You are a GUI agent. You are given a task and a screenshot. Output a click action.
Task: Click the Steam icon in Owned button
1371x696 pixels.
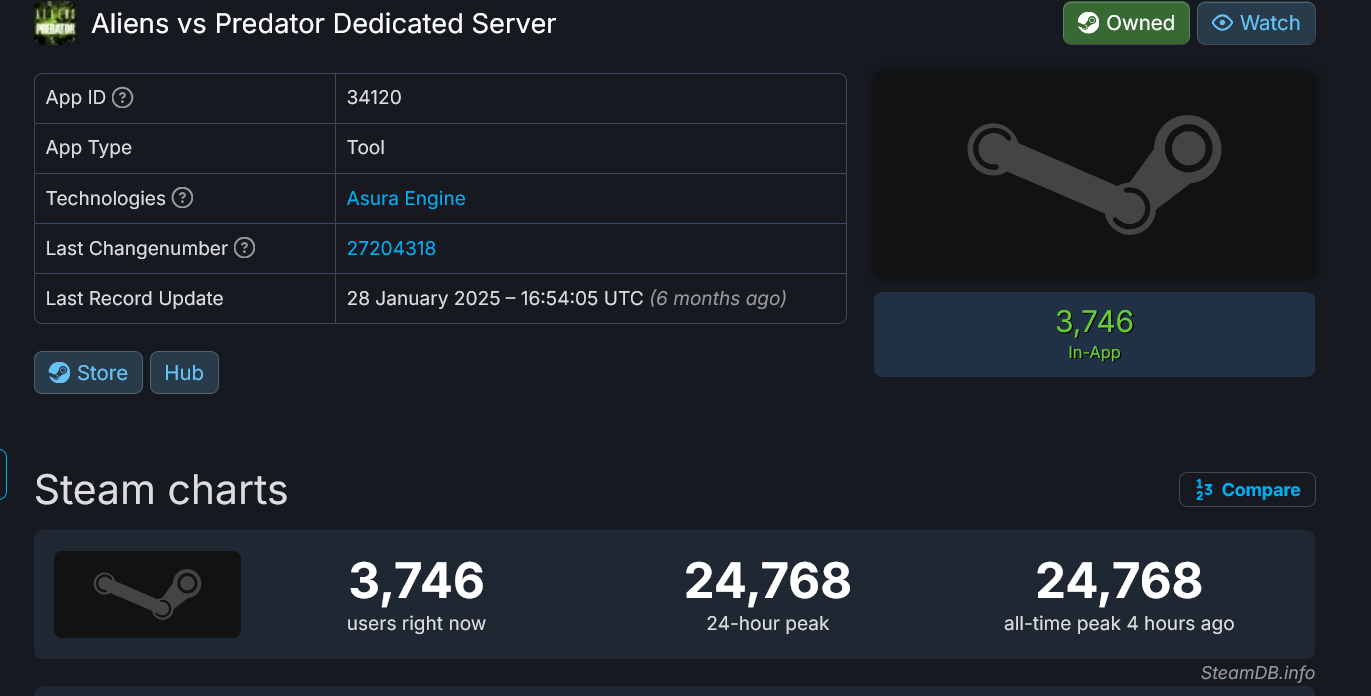1089,23
